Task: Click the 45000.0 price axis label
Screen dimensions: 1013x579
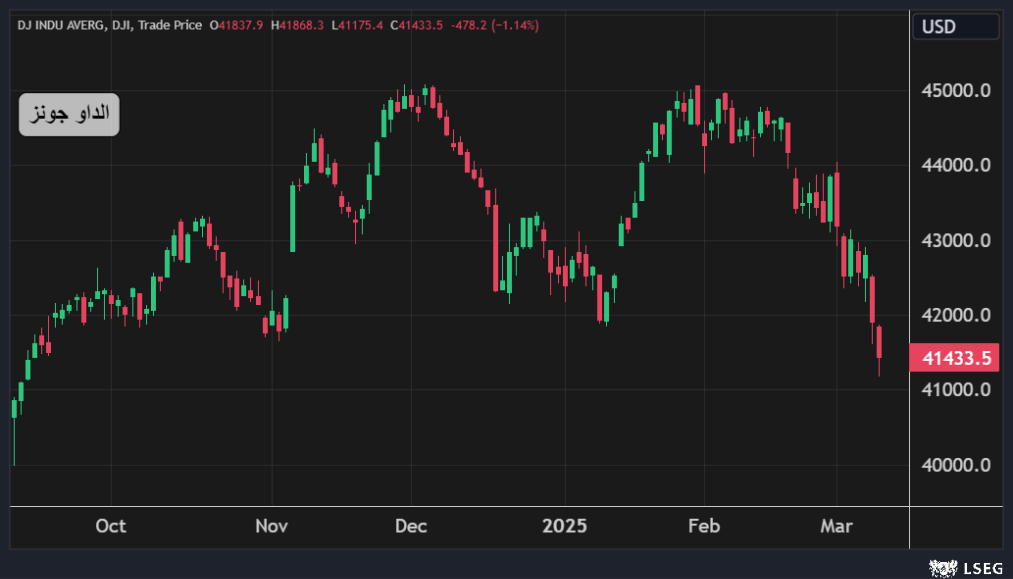Action: (x=957, y=91)
